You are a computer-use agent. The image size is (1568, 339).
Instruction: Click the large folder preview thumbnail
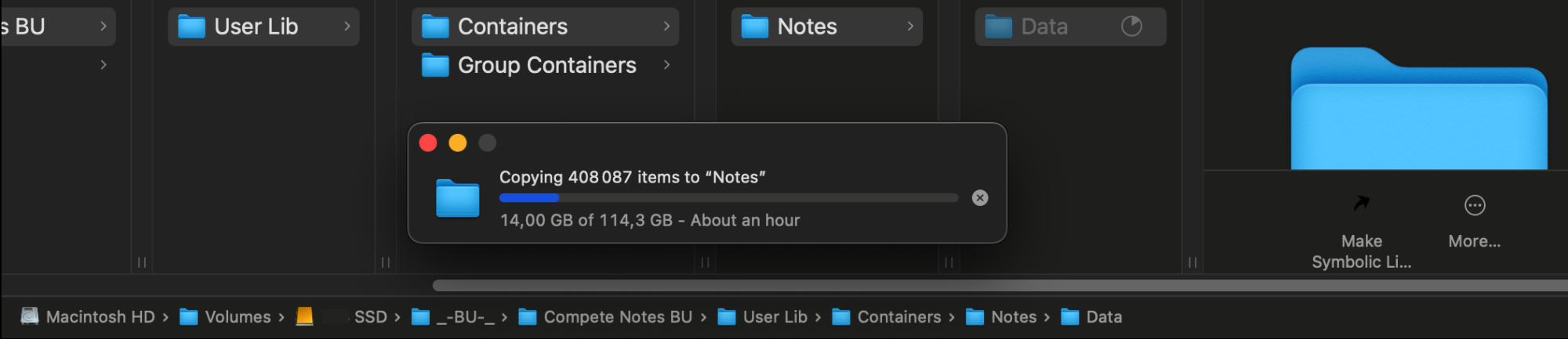pos(1418,110)
